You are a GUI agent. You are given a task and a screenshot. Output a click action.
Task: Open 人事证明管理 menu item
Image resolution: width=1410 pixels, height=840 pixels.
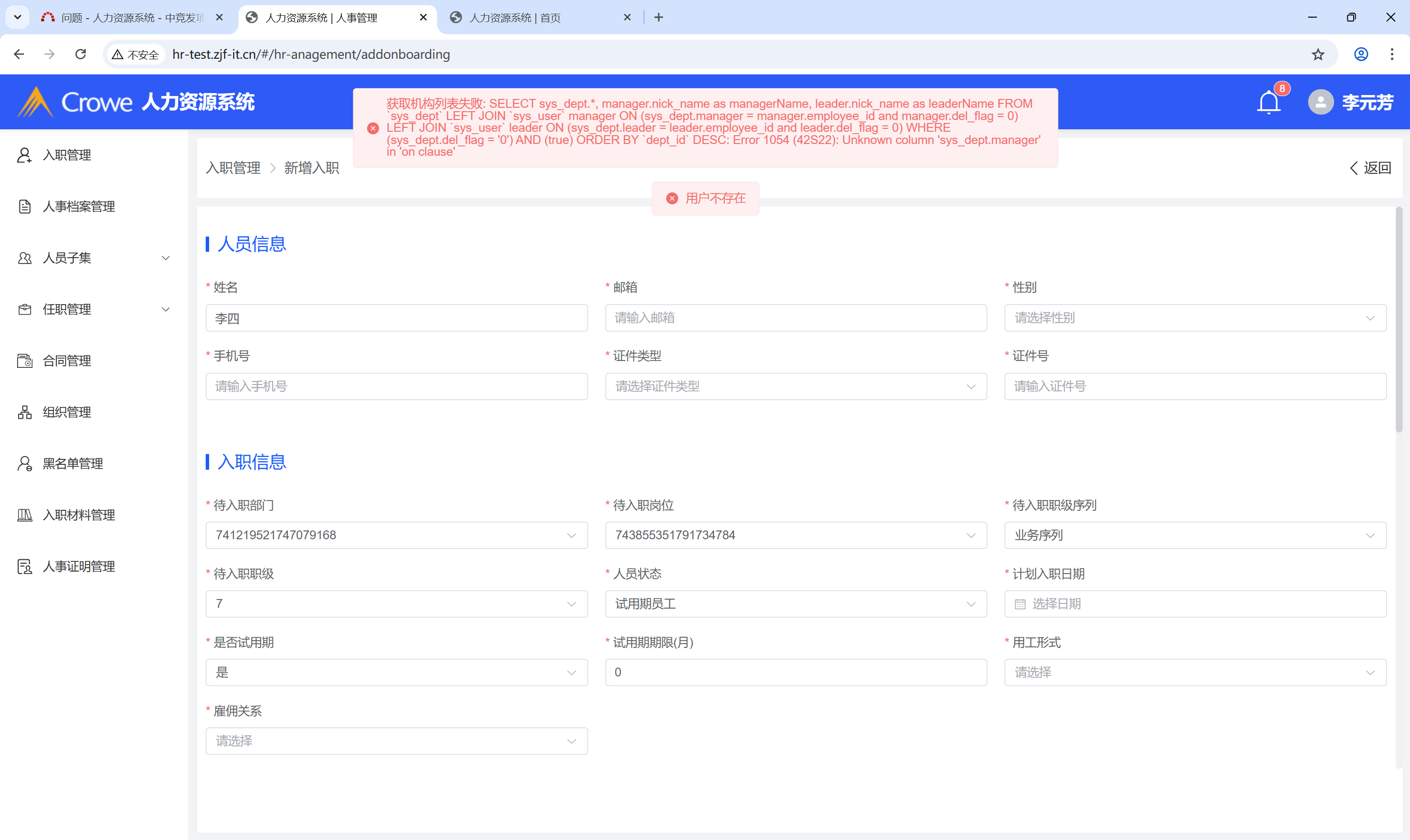(79, 567)
